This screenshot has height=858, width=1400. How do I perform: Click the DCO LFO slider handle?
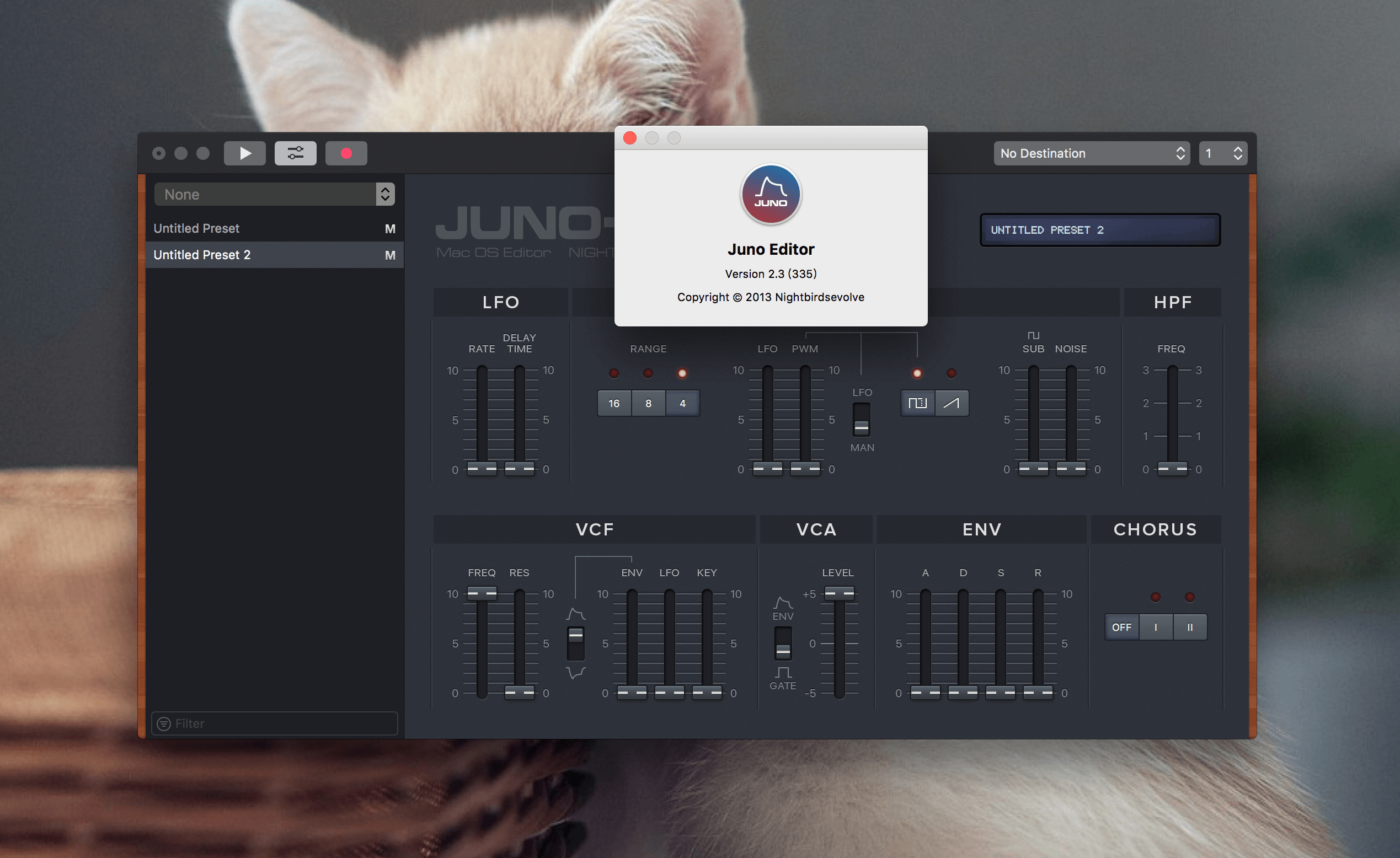768,469
